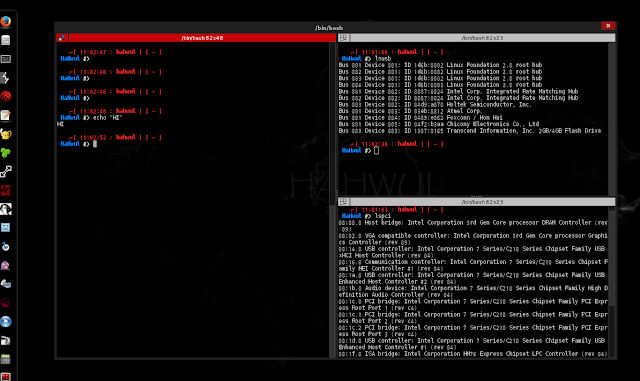Launch the green calculator dock icon

click(x=5, y=359)
